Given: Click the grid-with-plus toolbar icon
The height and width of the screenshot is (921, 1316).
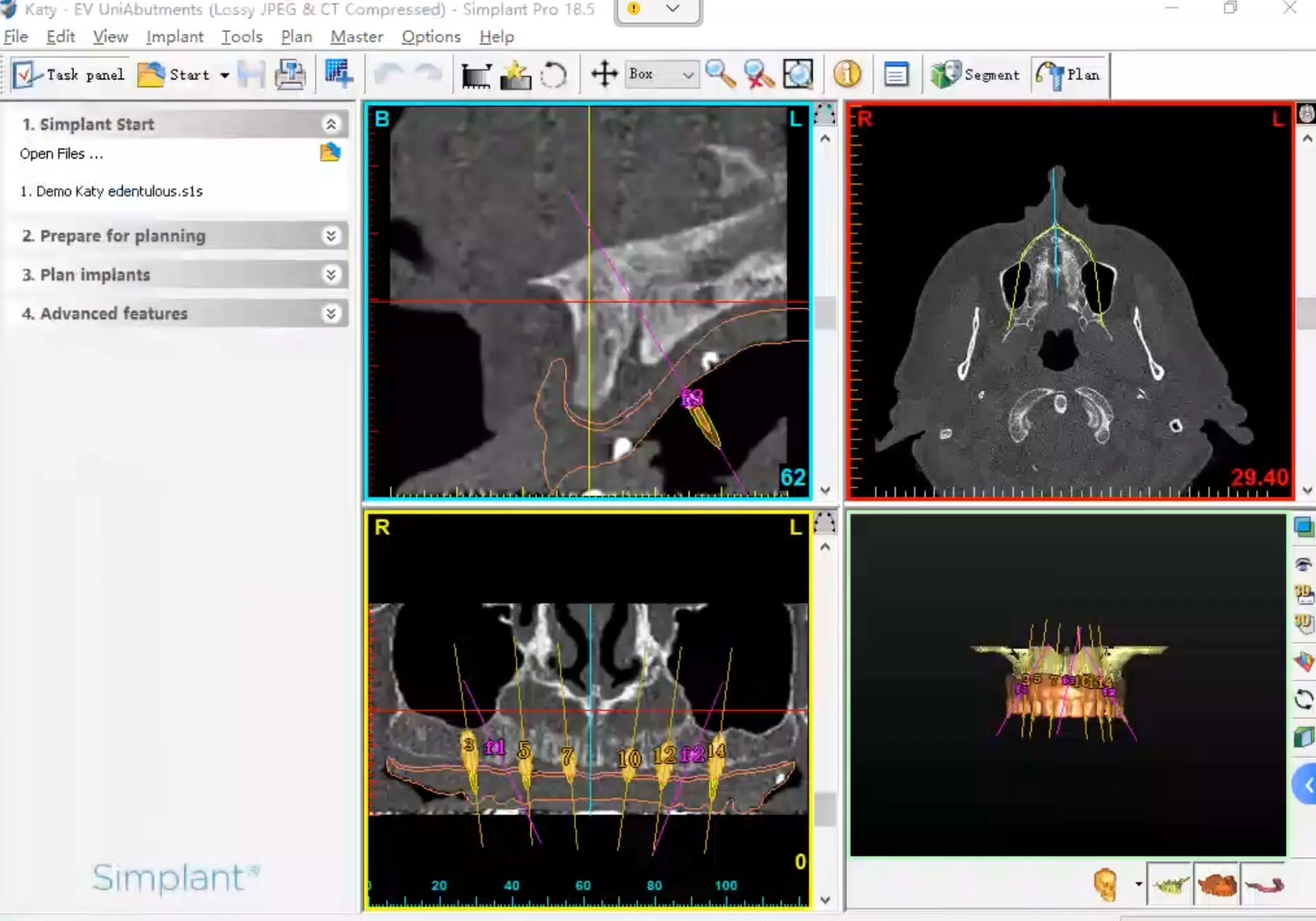Looking at the screenshot, I should tap(339, 74).
